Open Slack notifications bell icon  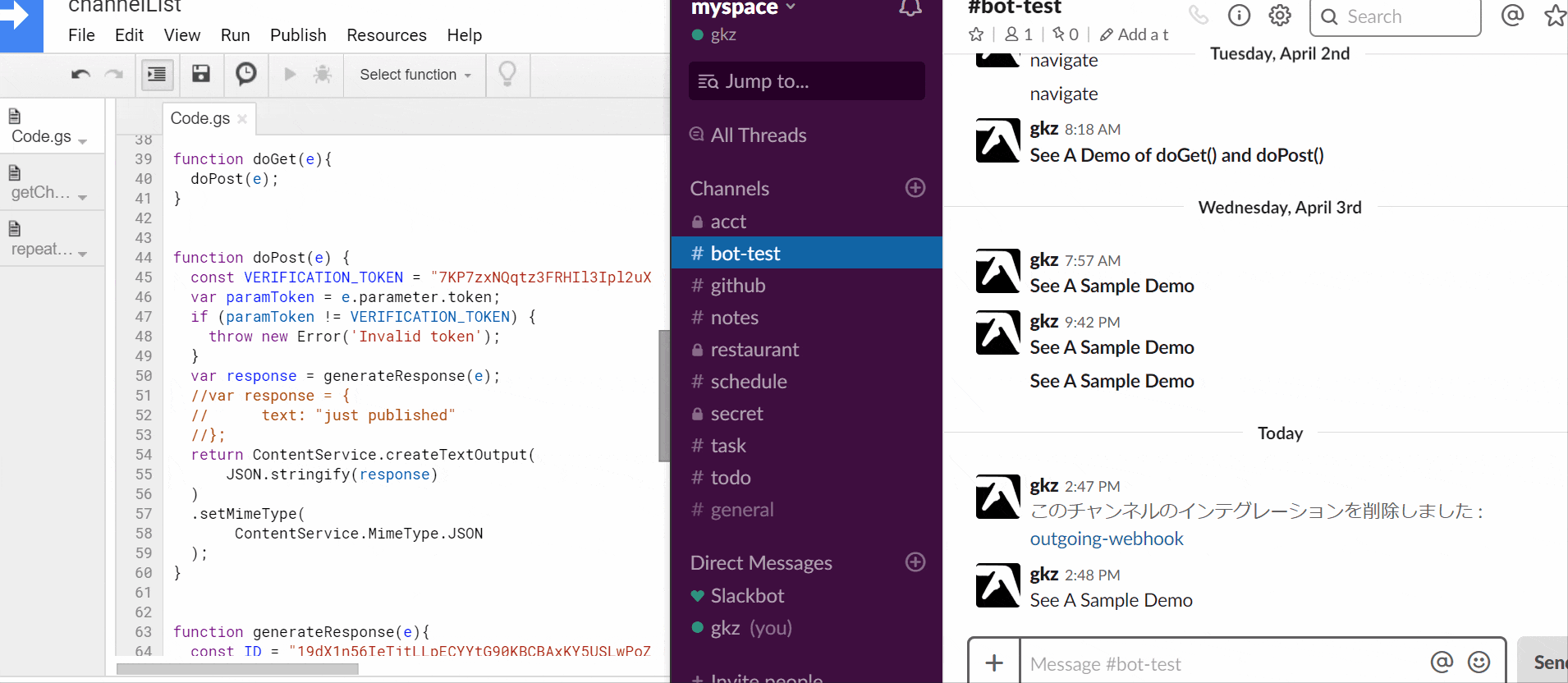[x=910, y=8]
